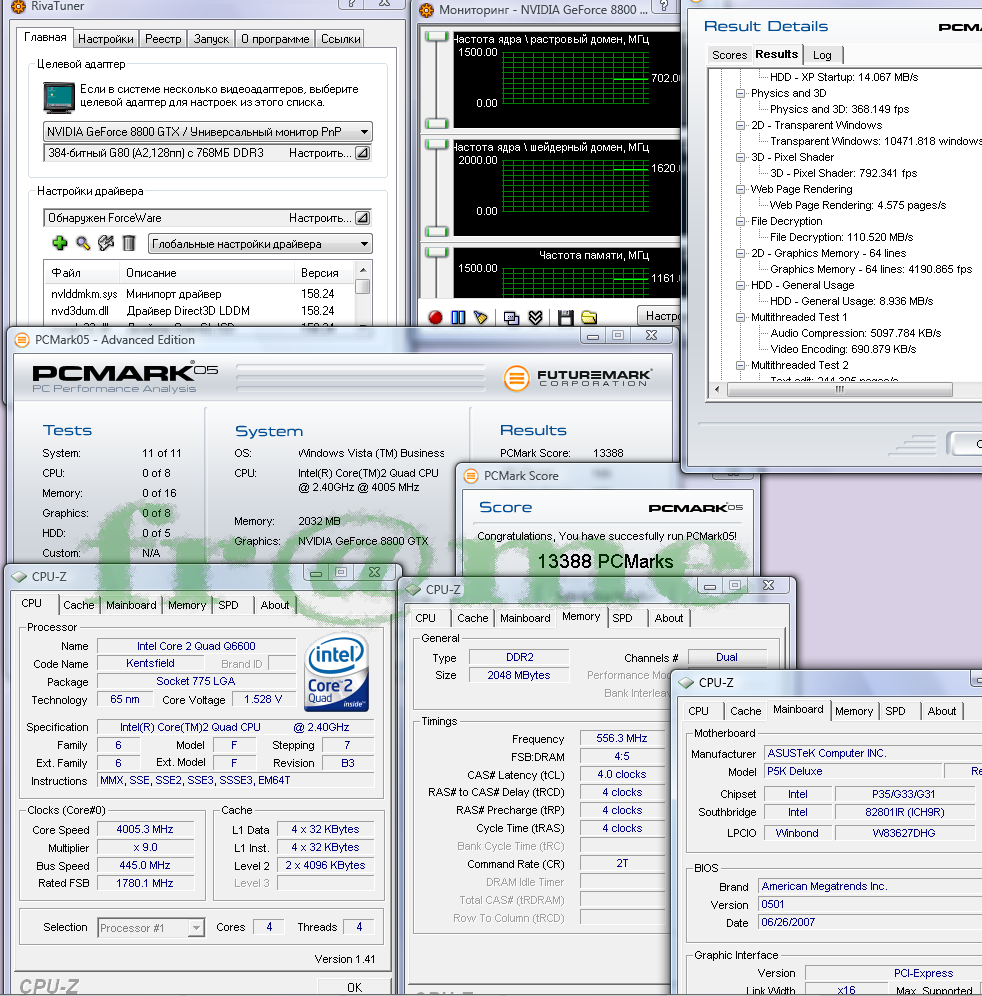Click the Core Speed value 4005.3 MHz
This screenshot has width=982, height=996.
(145, 830)
